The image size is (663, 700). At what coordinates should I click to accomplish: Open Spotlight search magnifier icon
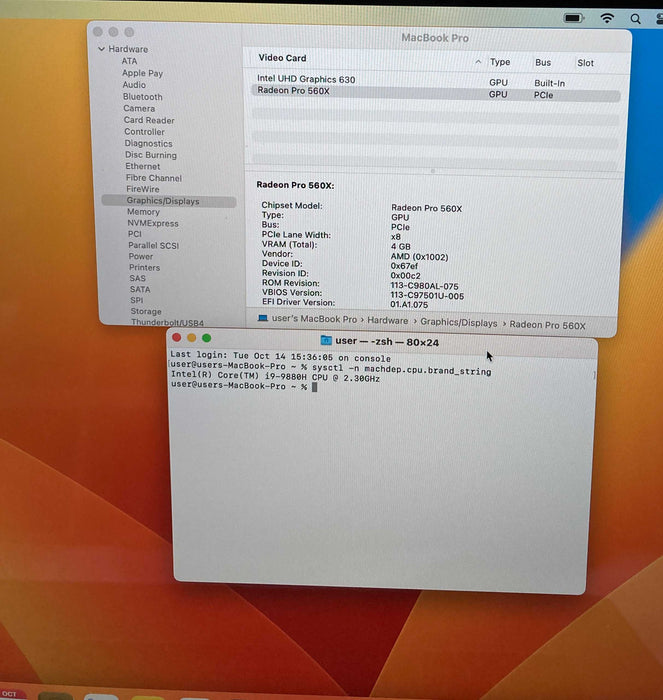(x=635, y=19)
